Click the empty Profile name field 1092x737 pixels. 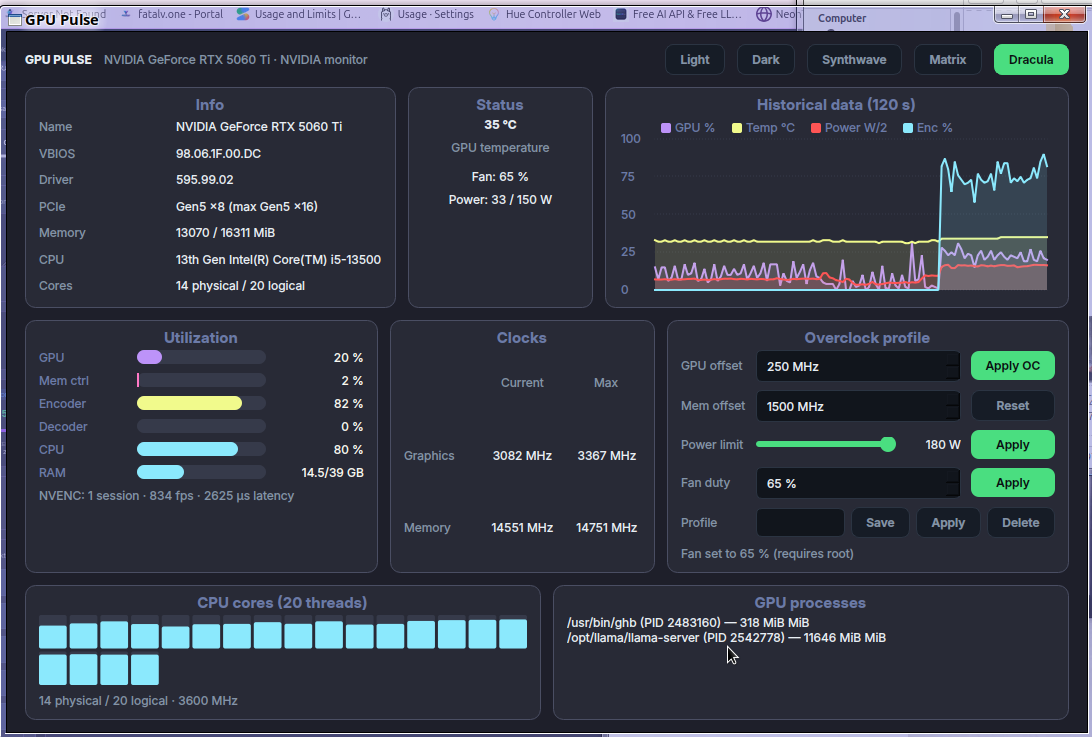tap(800, 522)
